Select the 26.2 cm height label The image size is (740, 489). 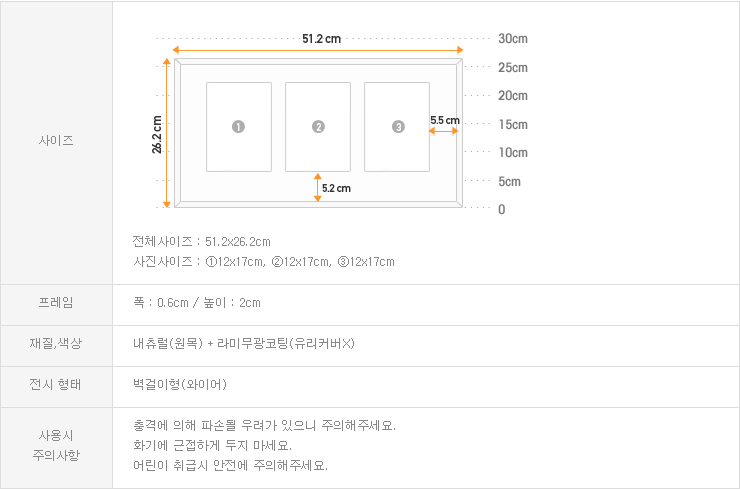click(157, 133)
